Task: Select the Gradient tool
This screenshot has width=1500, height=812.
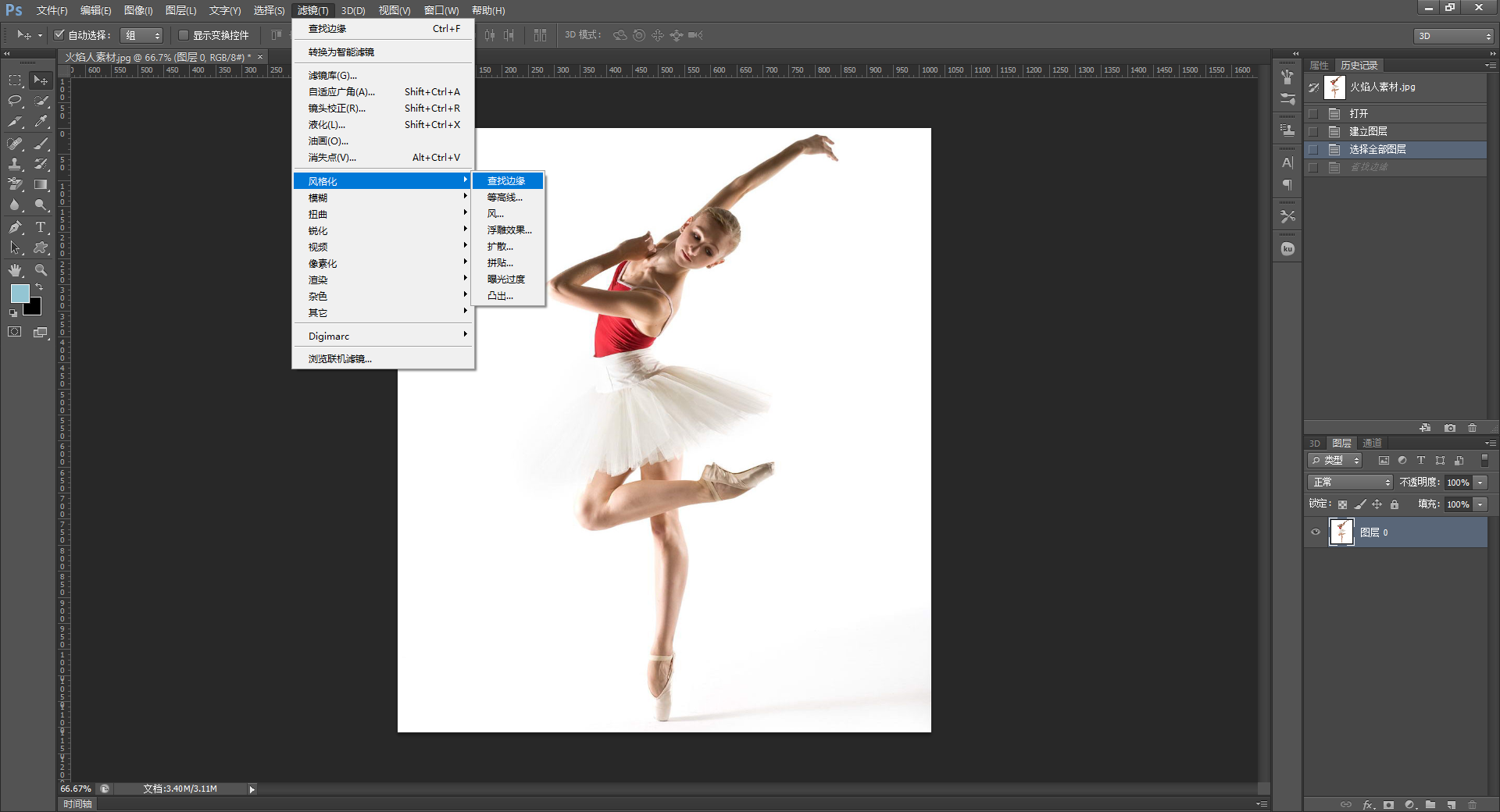Action: pos(41,185)
